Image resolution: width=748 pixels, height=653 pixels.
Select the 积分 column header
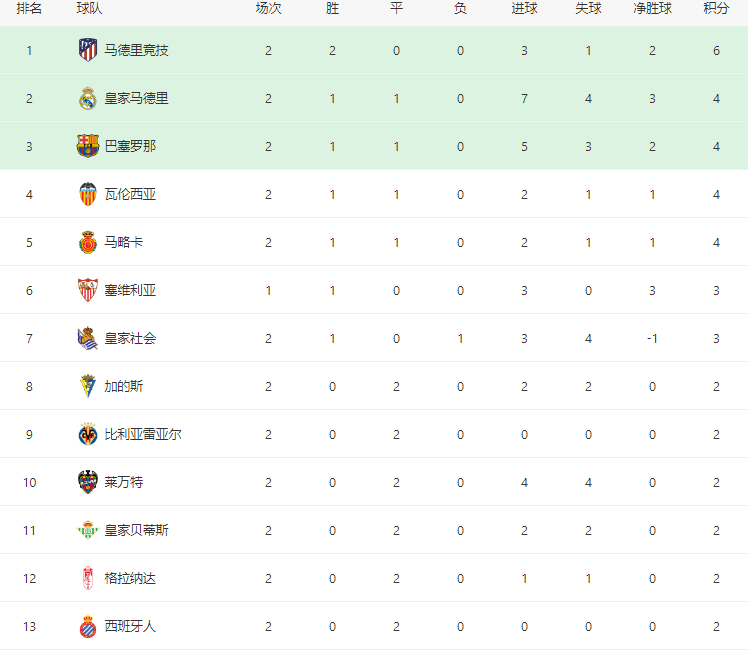click(x=716, y=8)
